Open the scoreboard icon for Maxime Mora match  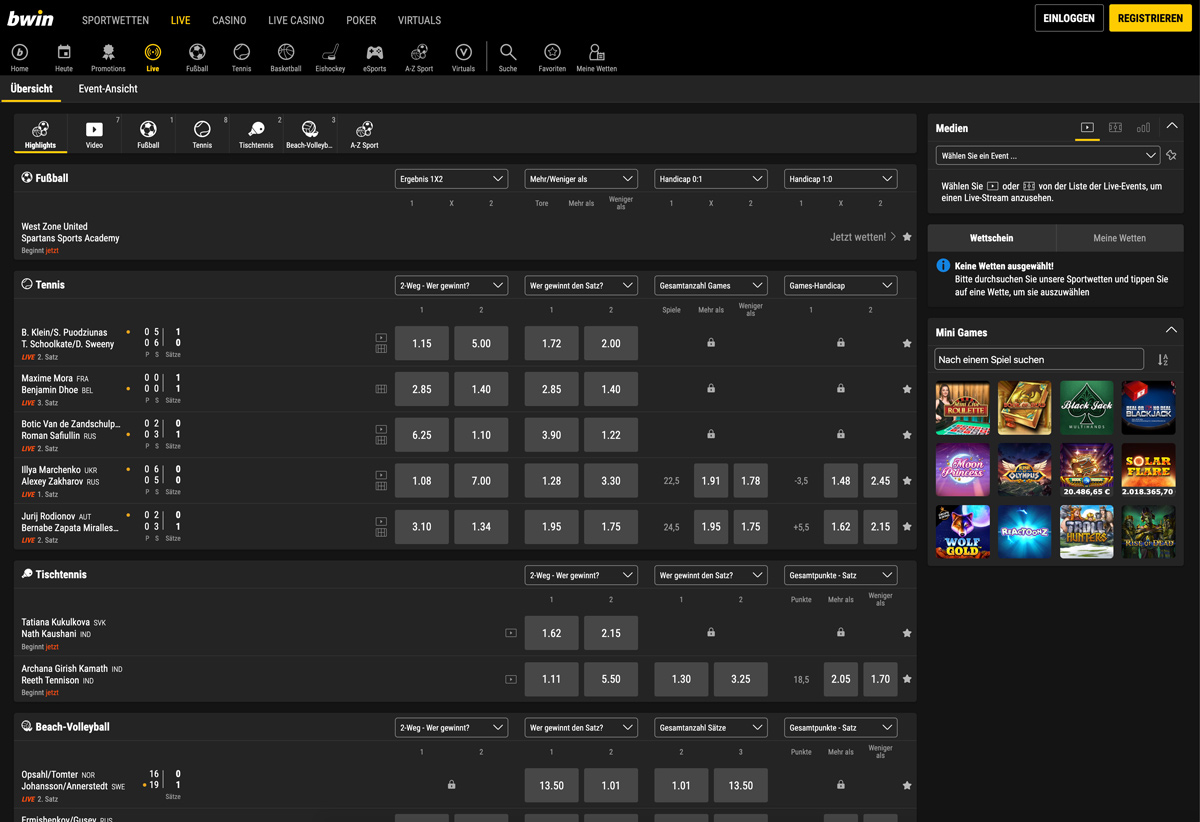point(381,389)
